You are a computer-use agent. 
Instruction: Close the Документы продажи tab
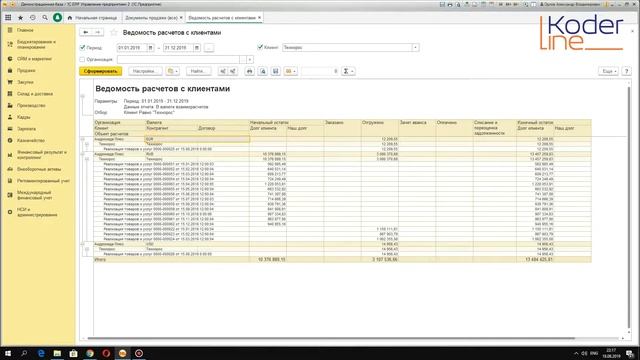[181, 18]
